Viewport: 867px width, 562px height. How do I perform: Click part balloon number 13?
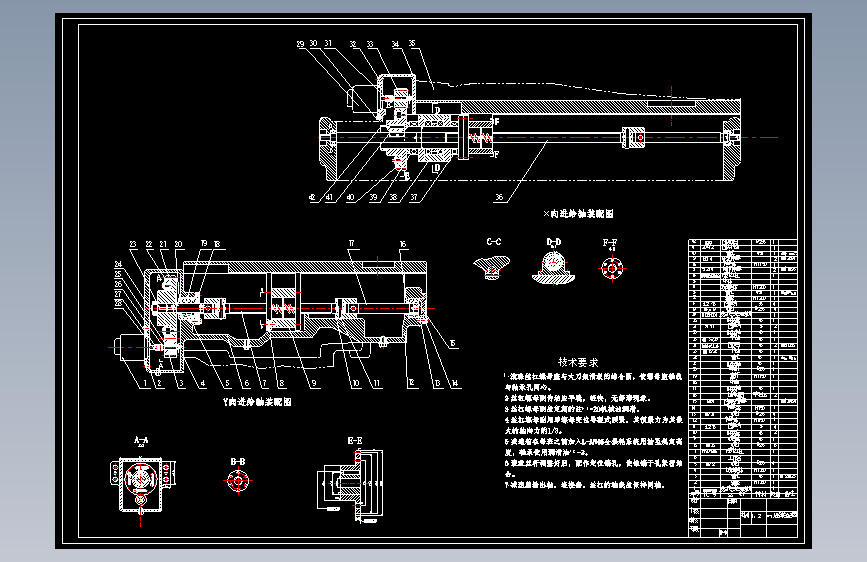pos(437,383)
